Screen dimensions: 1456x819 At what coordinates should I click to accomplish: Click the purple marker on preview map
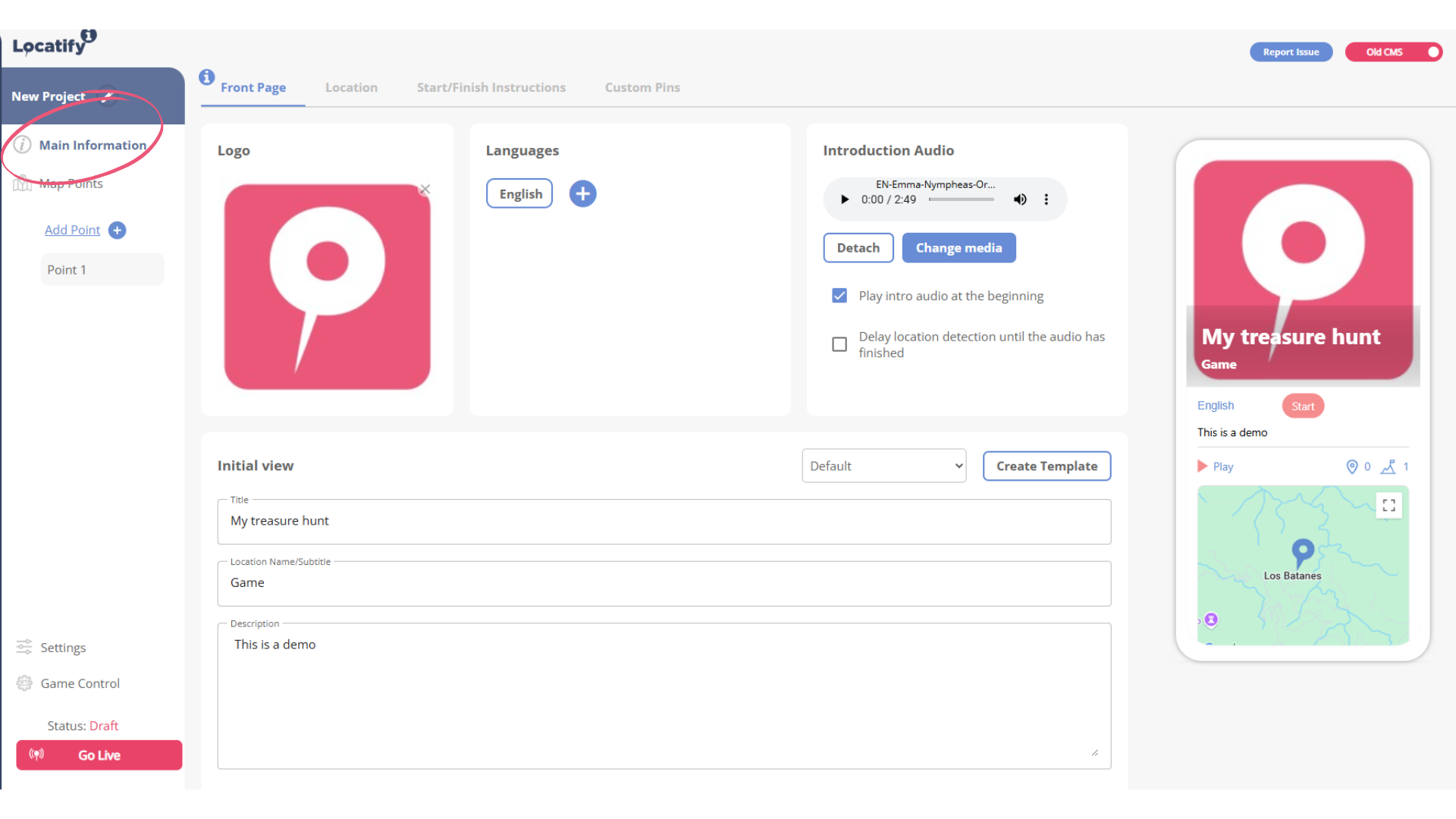[x=1211, y=620]
